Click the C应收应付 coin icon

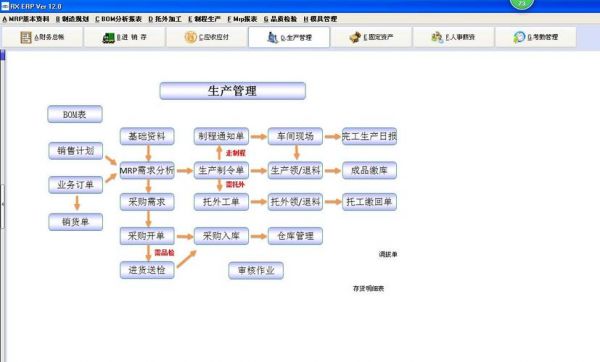(x=191, y=37)
